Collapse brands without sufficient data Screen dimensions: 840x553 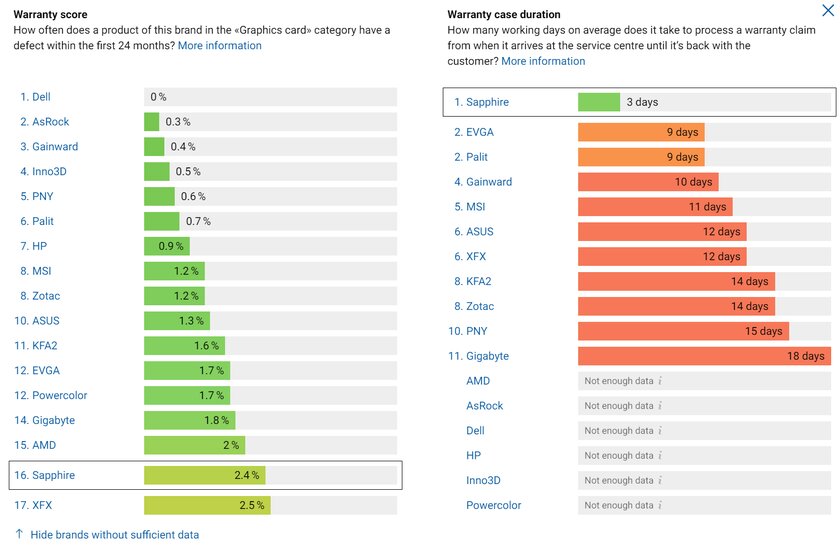(x=114, y=535)
